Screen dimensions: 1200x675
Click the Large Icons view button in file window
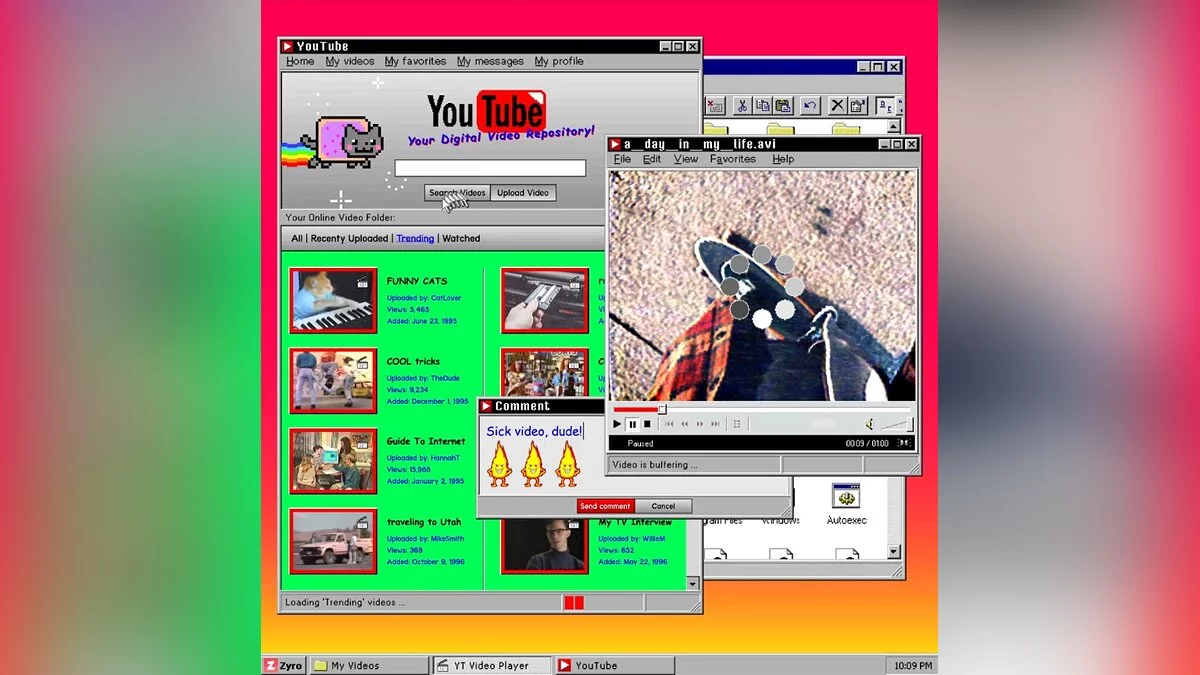coord(885,105)
